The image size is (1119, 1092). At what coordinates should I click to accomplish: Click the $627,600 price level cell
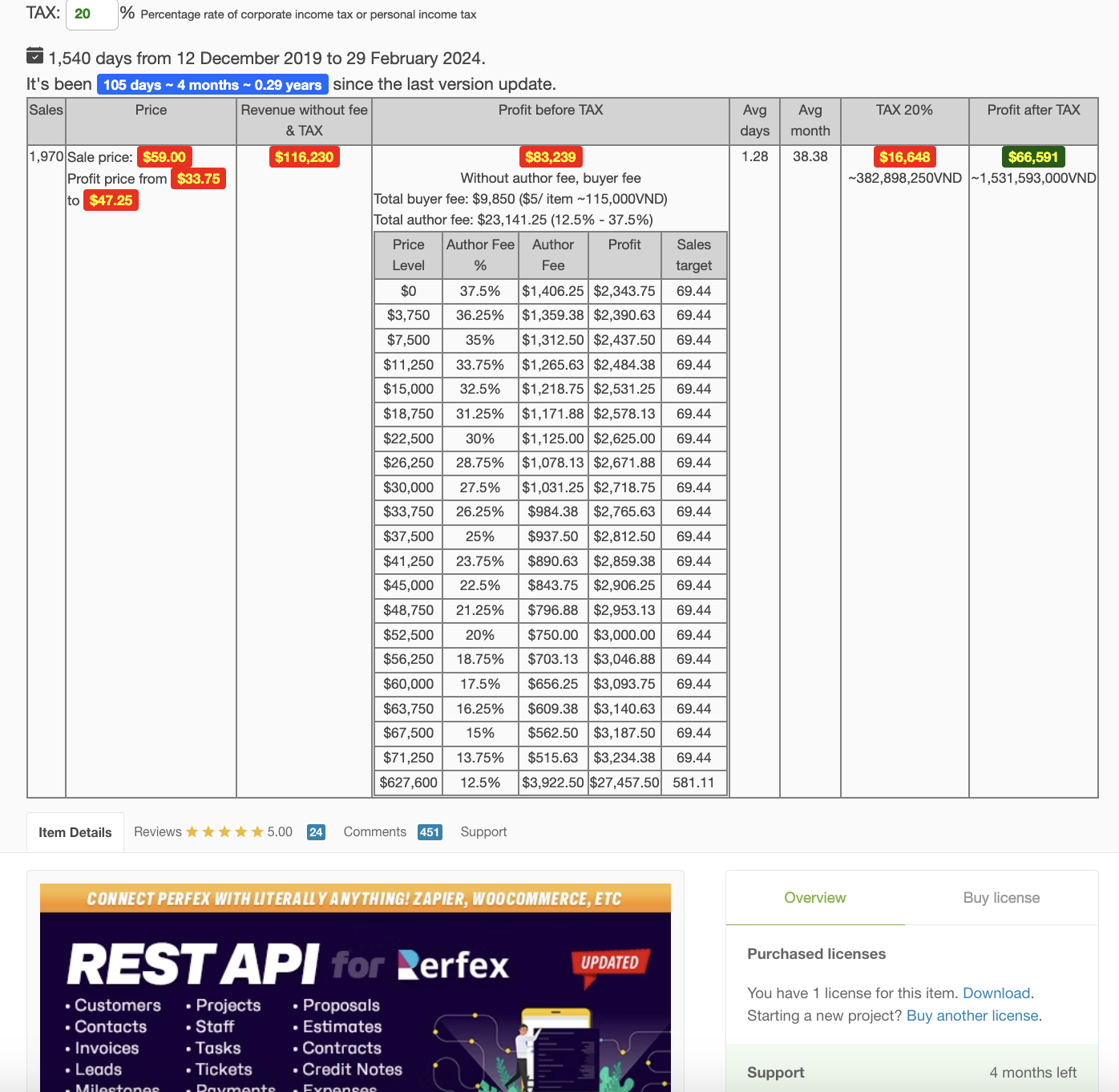tap(408, 783)
